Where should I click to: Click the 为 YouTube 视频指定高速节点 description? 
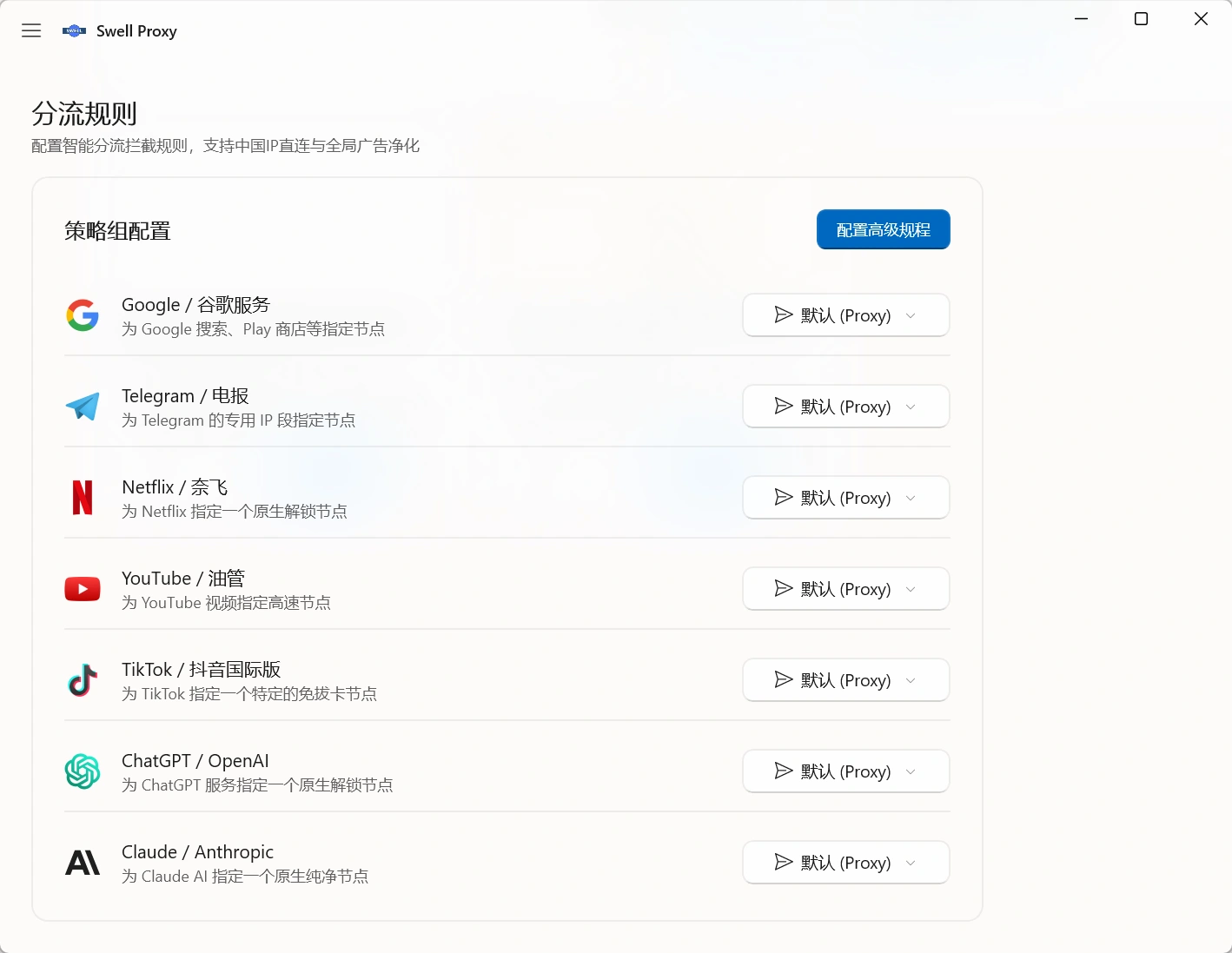pyautogui.click(x=226, y=603)
